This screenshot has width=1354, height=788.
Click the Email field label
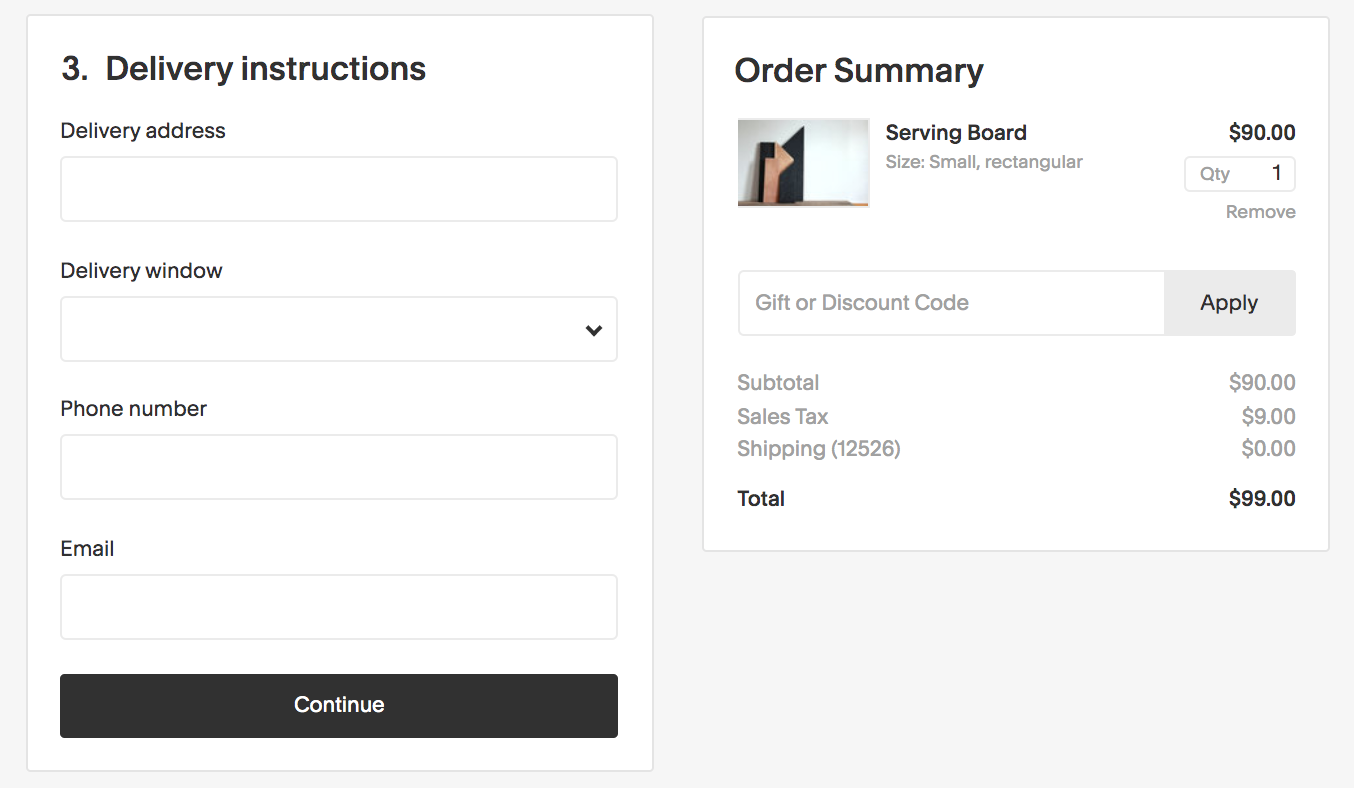point(87,549)
